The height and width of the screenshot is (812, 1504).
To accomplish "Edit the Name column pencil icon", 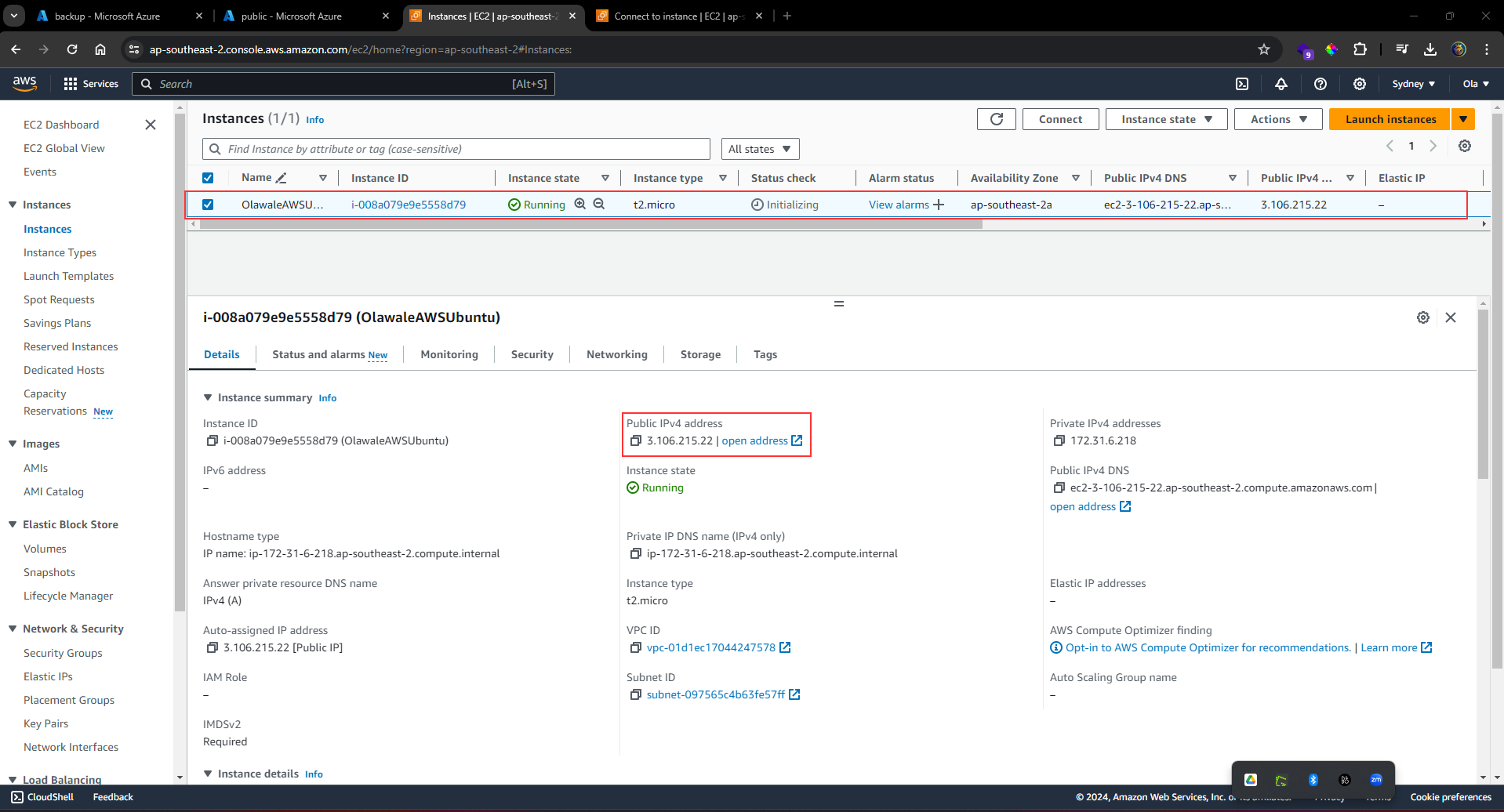I will pos(282,178).
